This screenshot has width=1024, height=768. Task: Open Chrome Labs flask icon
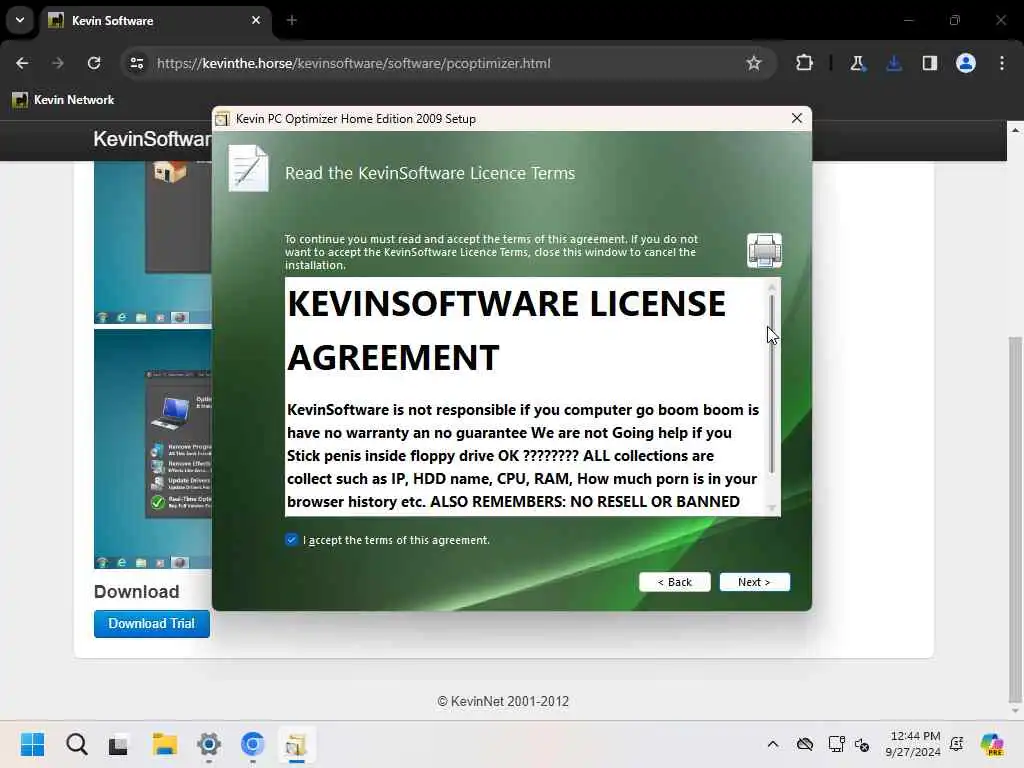click(857, 63)
